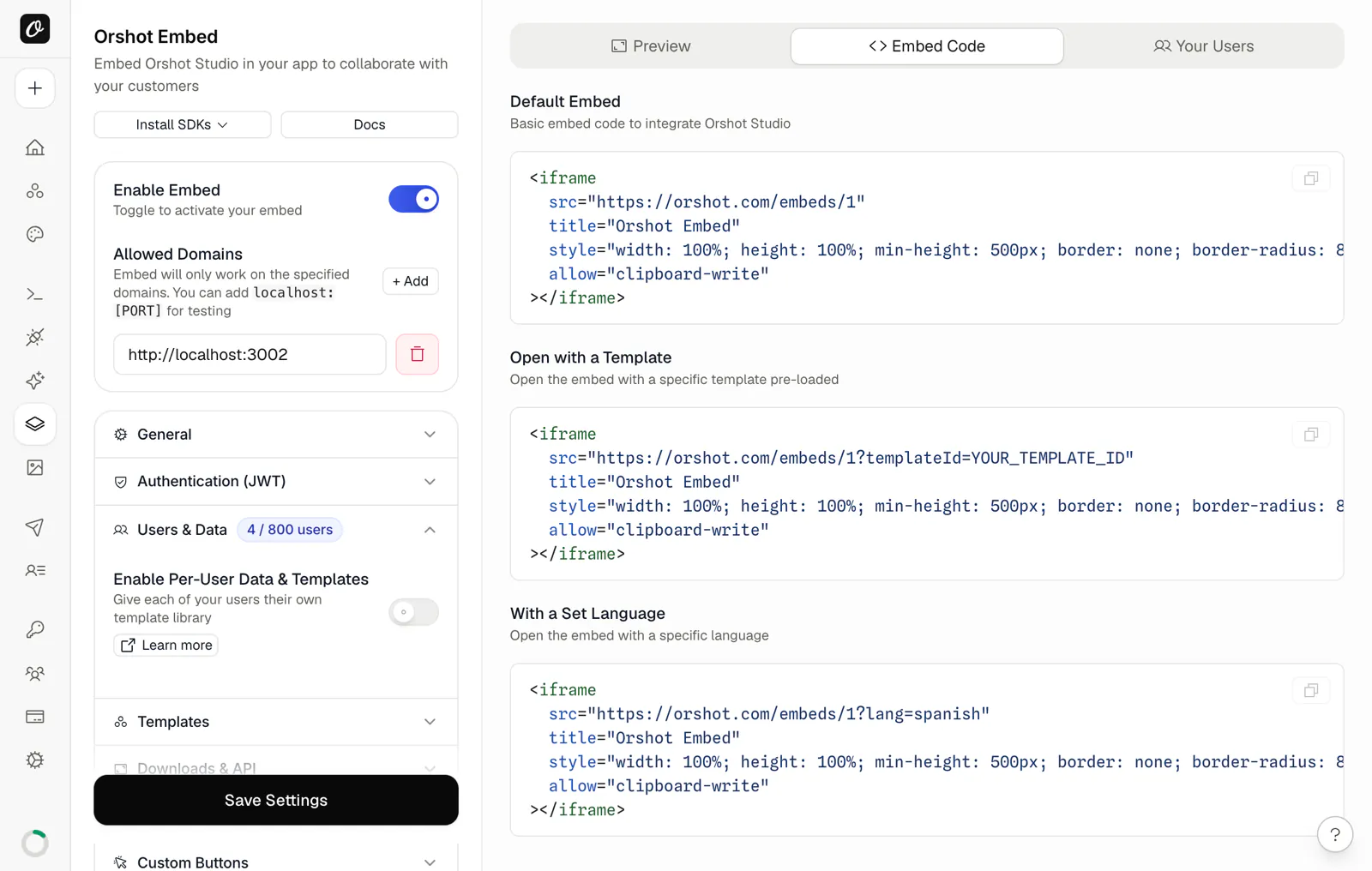Open the API key icon in the sidebar
1372x871 pixels.
click(x=35, y=630)
